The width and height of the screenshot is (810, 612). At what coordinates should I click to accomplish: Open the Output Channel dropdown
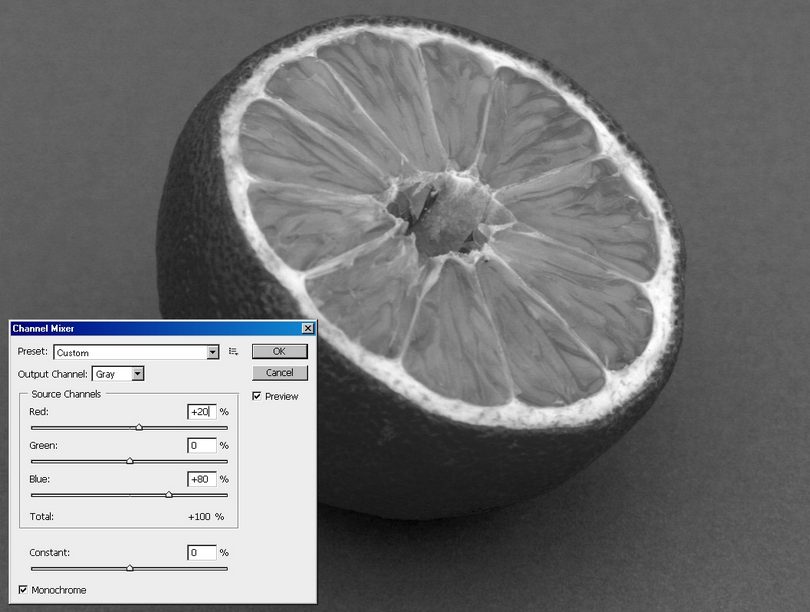(x=137, y=374)
